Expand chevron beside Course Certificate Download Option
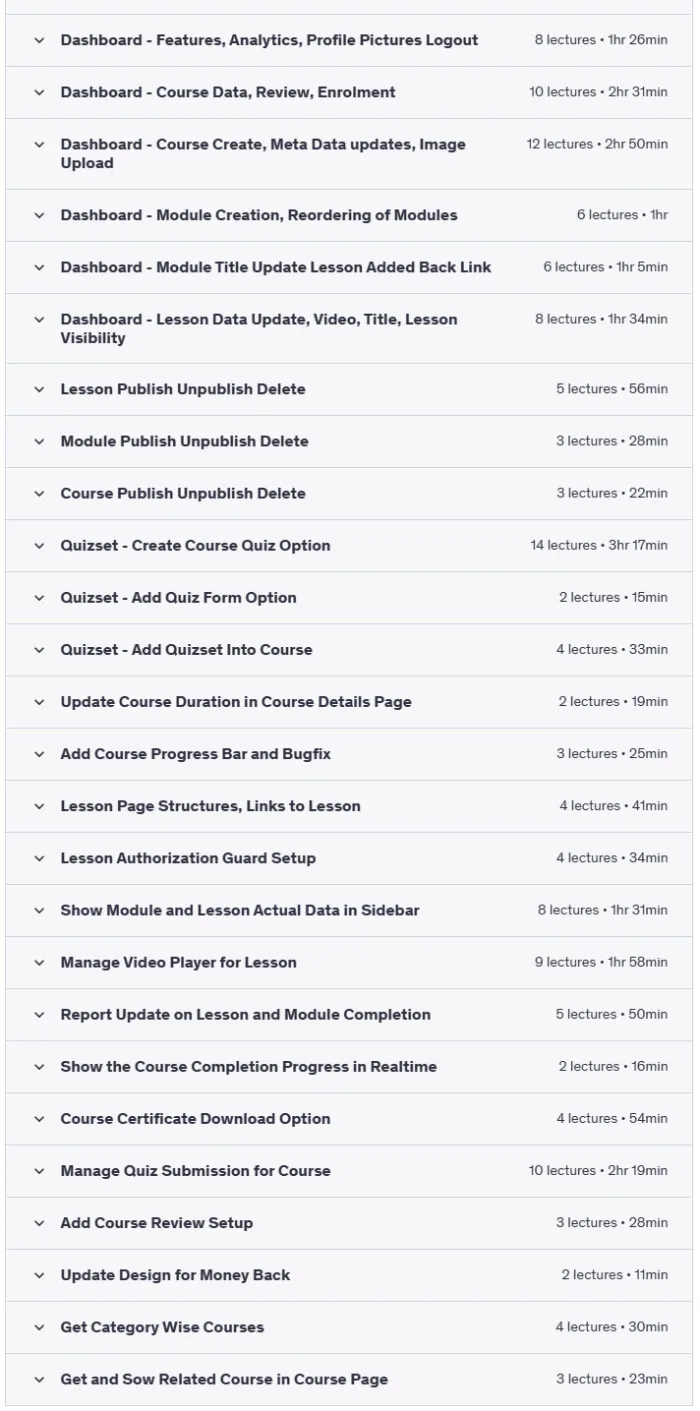Viewport: 700px width, 1411px height. (39, 1119)
